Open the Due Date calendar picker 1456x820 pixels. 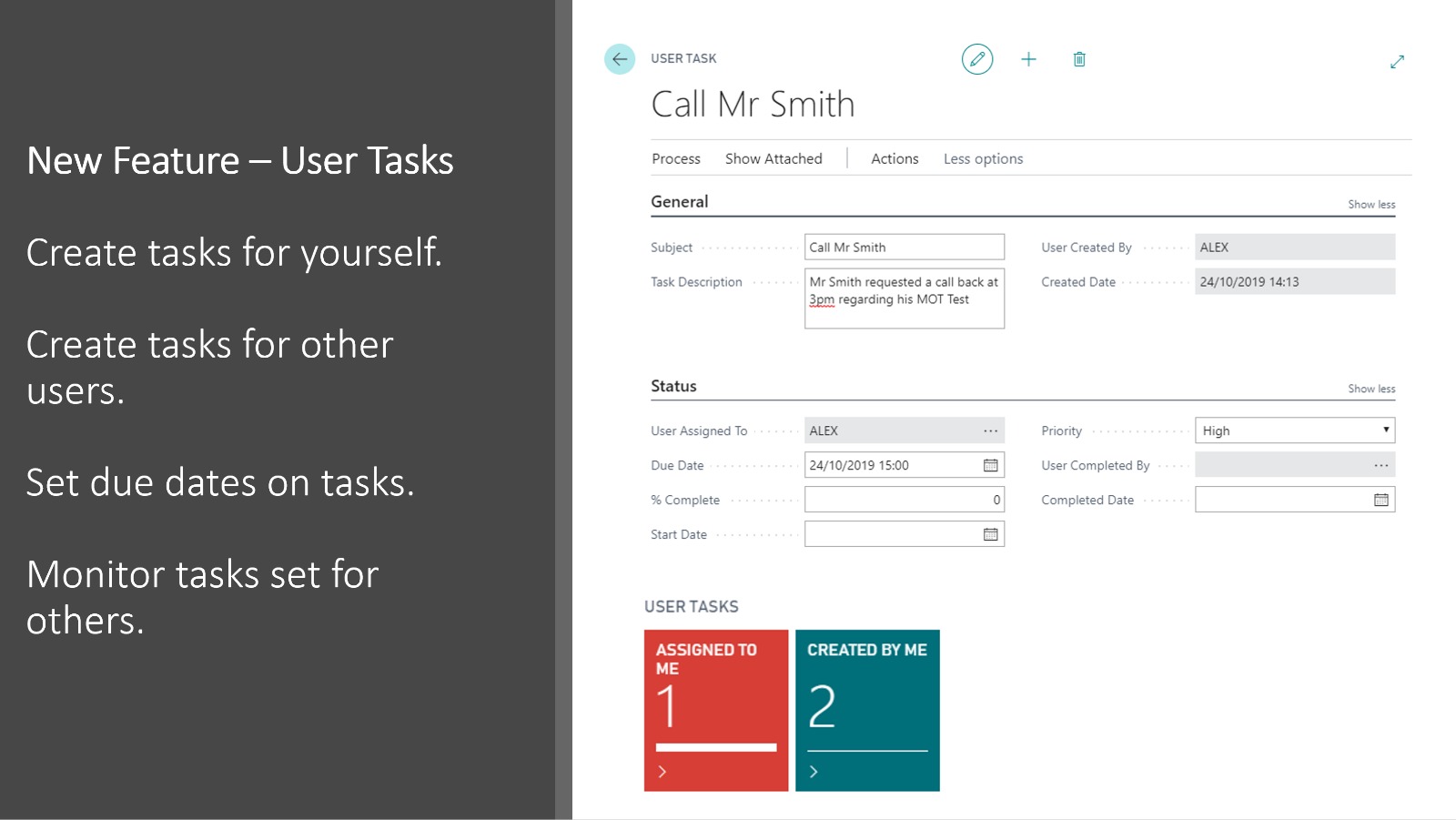[991, 465]
